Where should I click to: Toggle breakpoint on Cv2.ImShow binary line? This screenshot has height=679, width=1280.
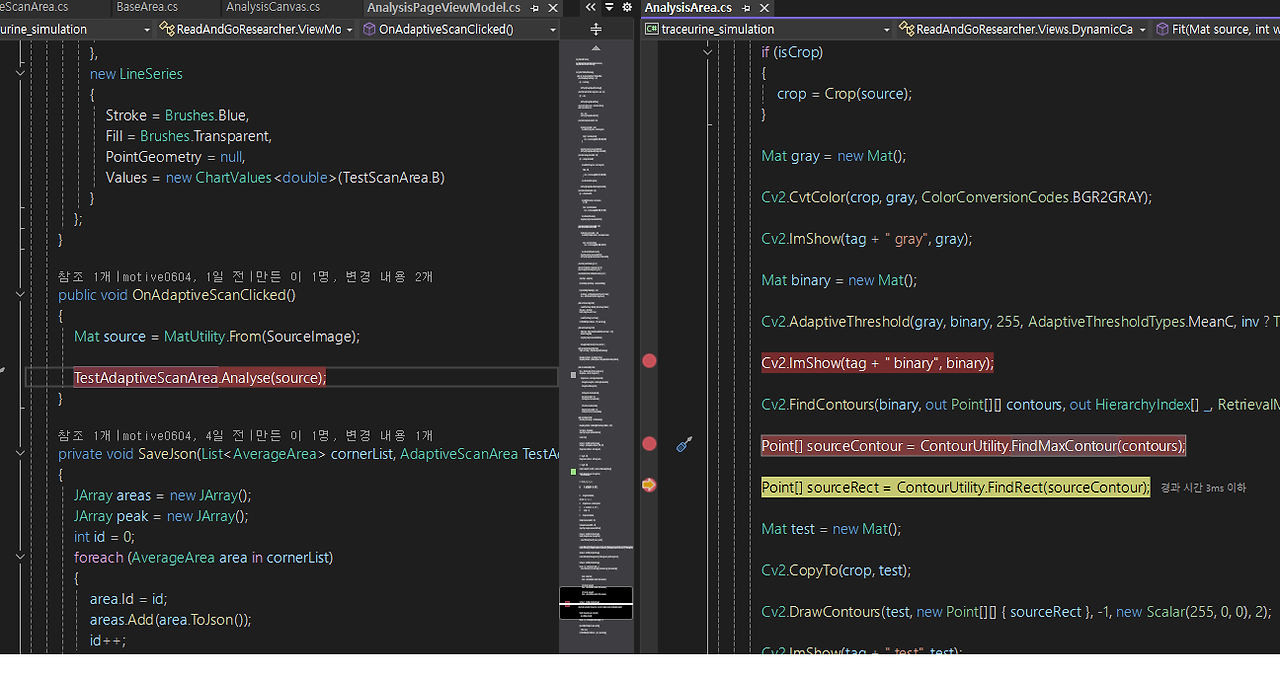[649, 360]
